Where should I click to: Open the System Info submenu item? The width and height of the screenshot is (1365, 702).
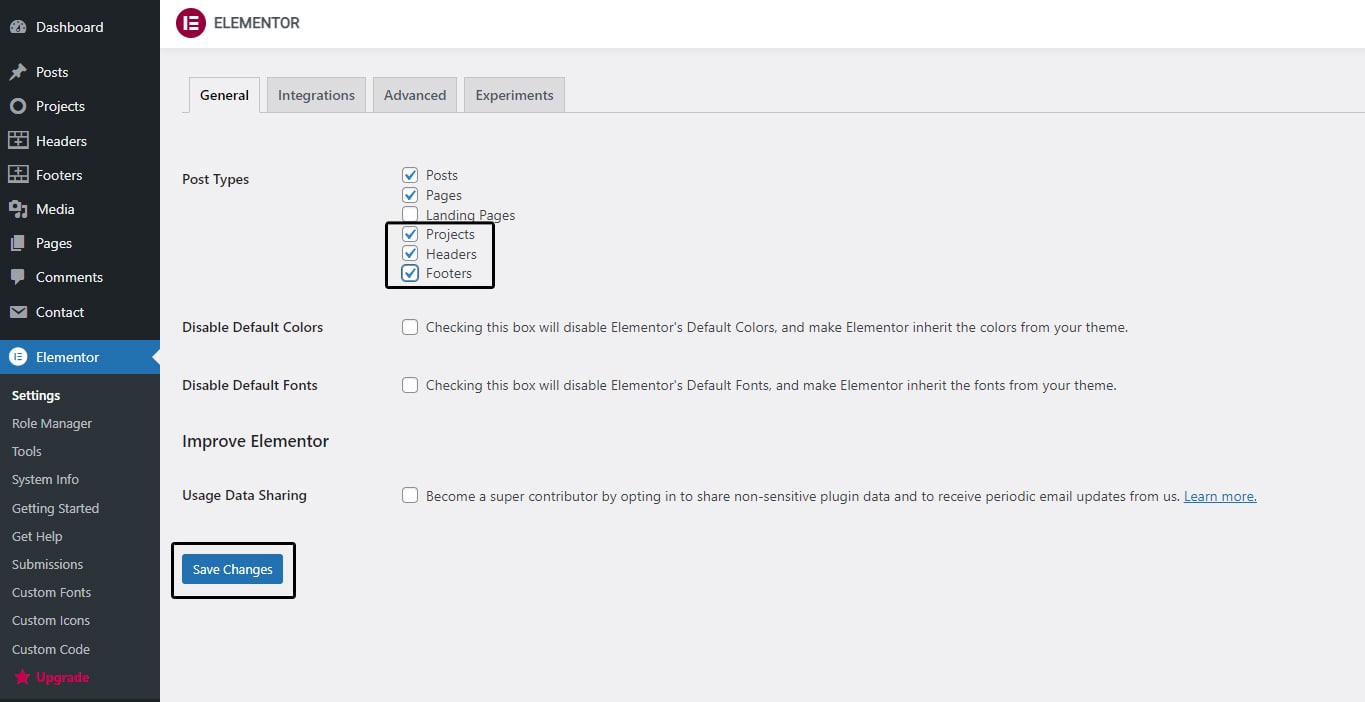[45, 479]
